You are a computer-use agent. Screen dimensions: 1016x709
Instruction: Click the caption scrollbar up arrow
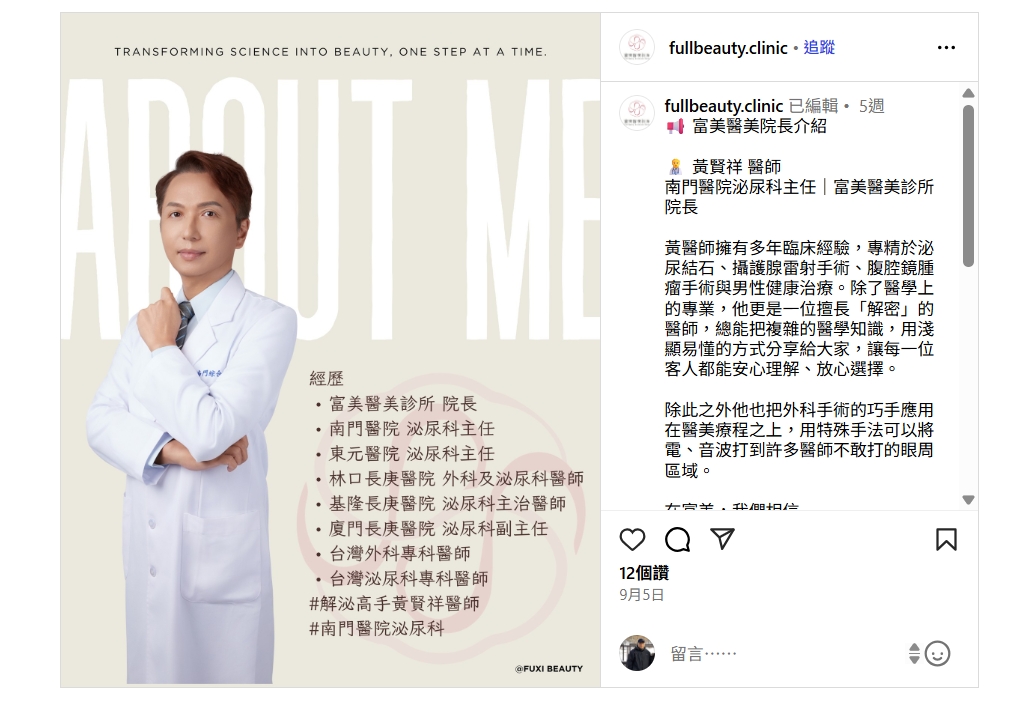[968, 93]
